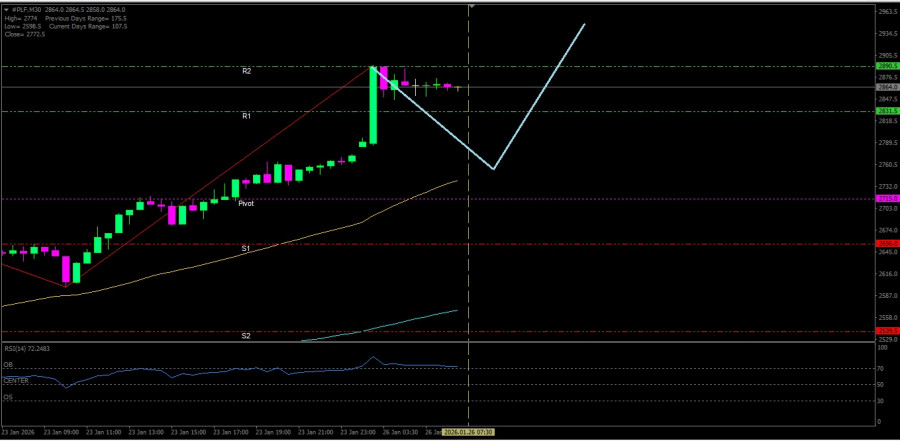The image size is (900, 441).
Task: Click the red 2539.5 price tag
Action: click(887, 331)
